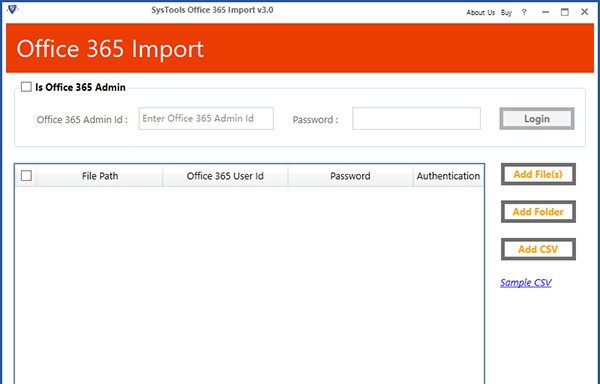Click the Add Folder button
This screenshot has height=384, width=600.
point(538,212)
